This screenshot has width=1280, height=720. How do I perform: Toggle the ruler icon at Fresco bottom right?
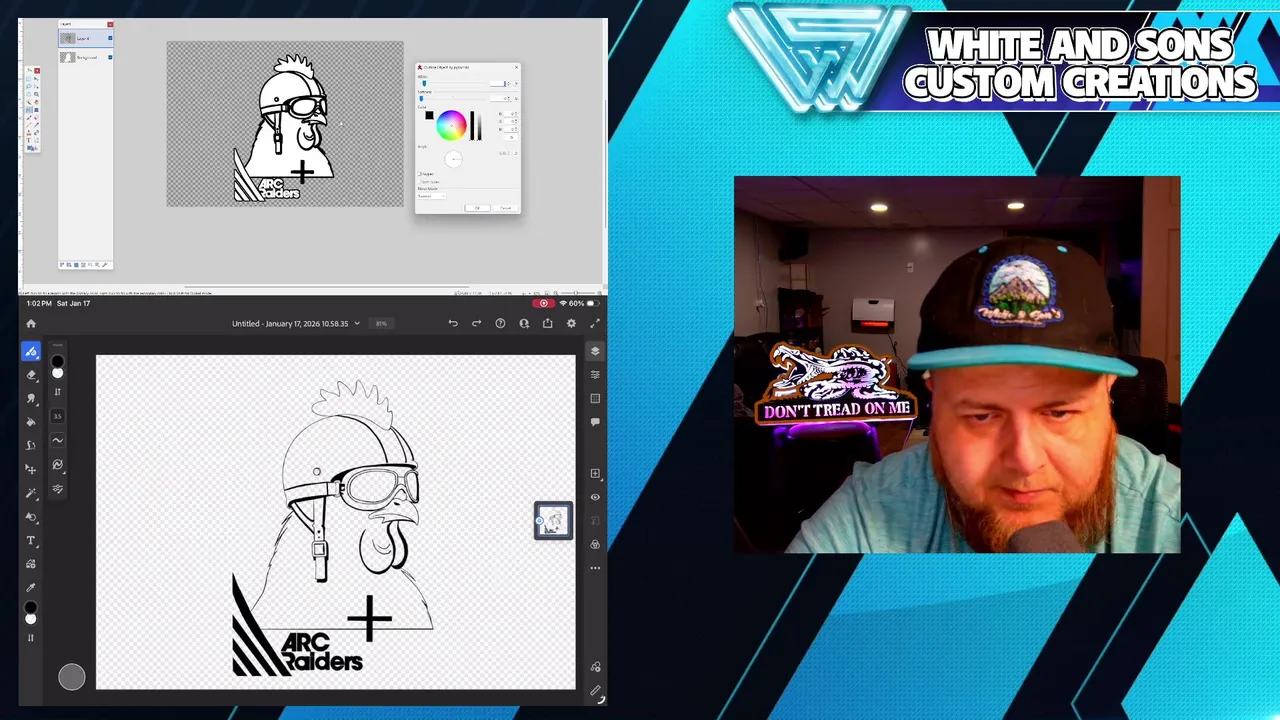pos(595,691)
